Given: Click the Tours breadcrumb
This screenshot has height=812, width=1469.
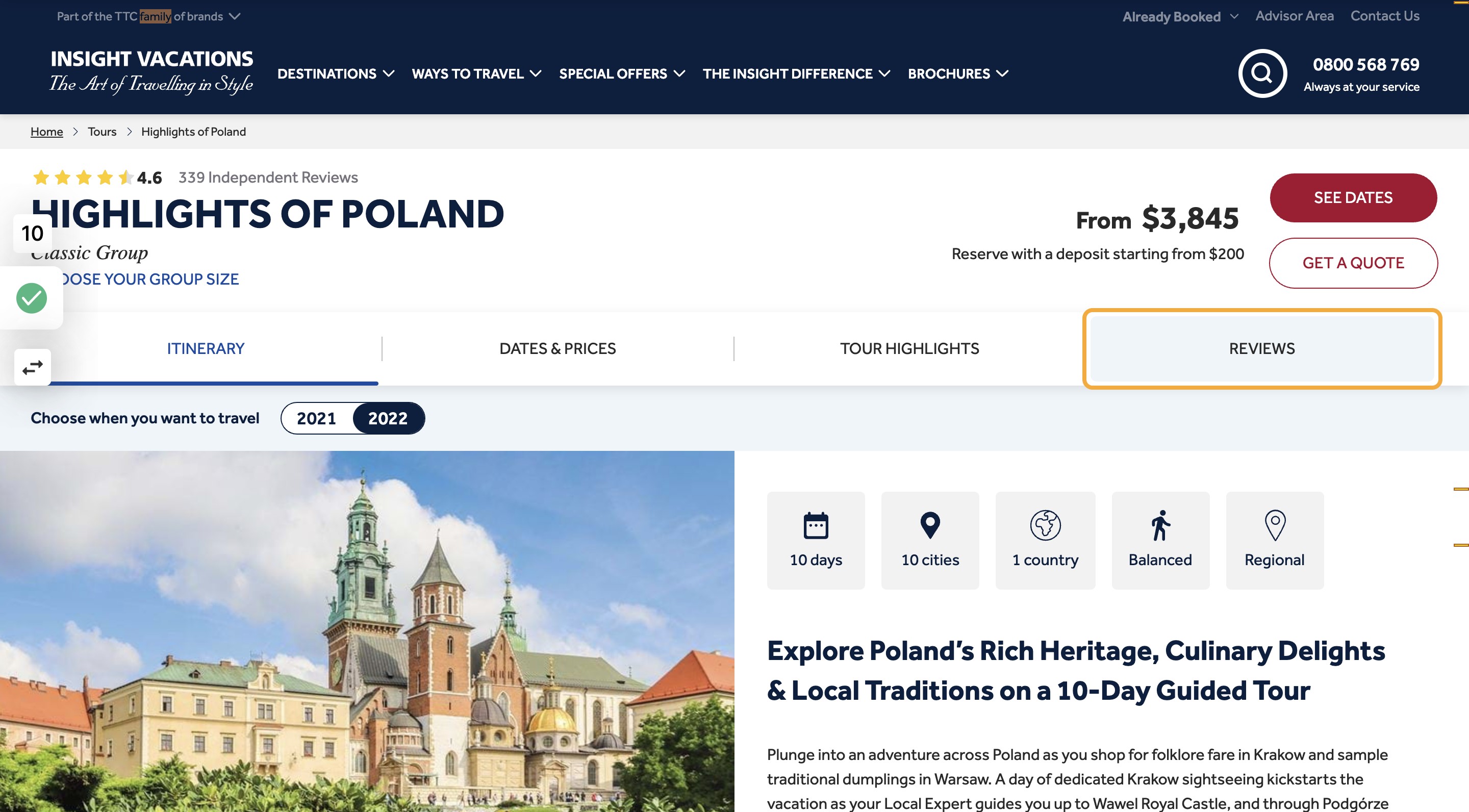Looking at the screenshot, I should click(102, 132).
